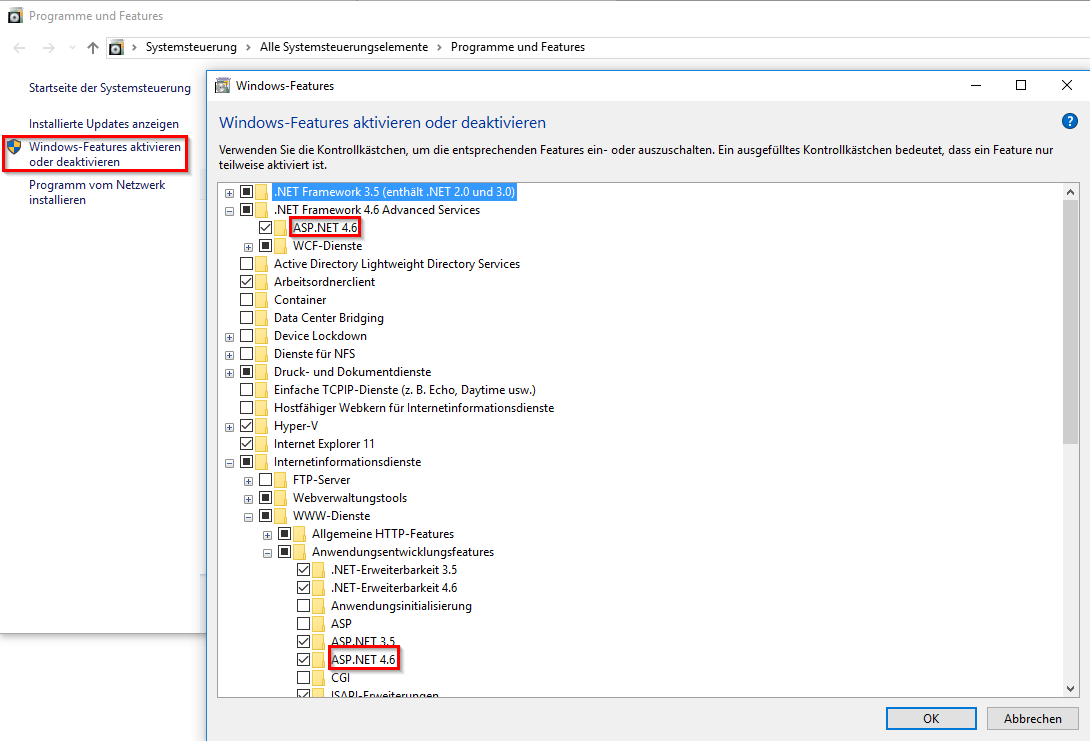Disable the Arbeitsordnerclient checkbox

(248, 281)
